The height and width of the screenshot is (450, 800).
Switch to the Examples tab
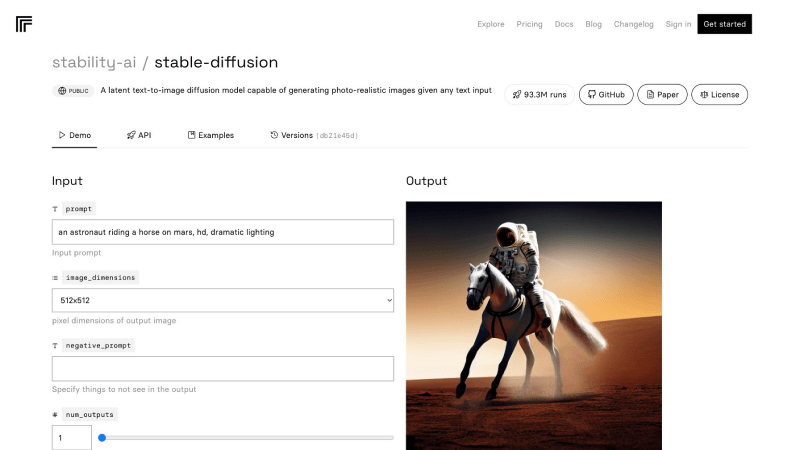click(210, 135)
